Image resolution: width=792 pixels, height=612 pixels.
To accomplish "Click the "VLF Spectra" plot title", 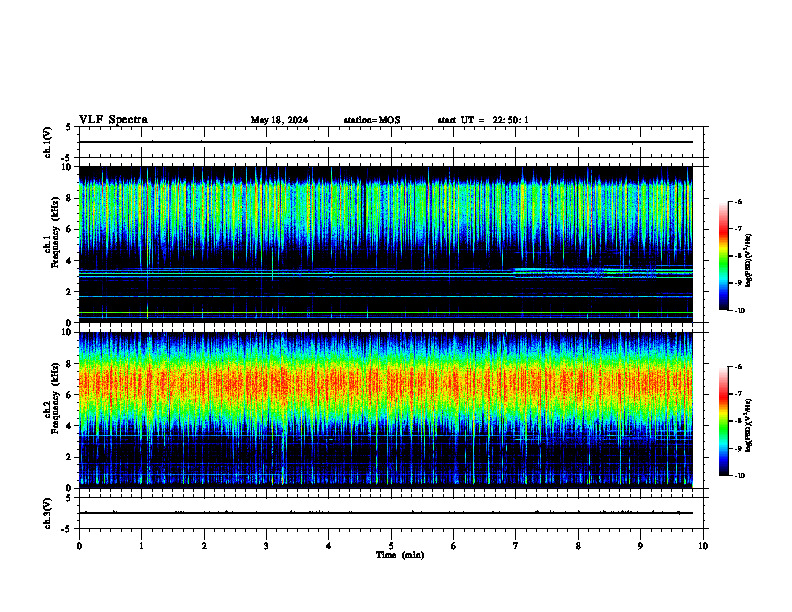I will pos(113,120).
